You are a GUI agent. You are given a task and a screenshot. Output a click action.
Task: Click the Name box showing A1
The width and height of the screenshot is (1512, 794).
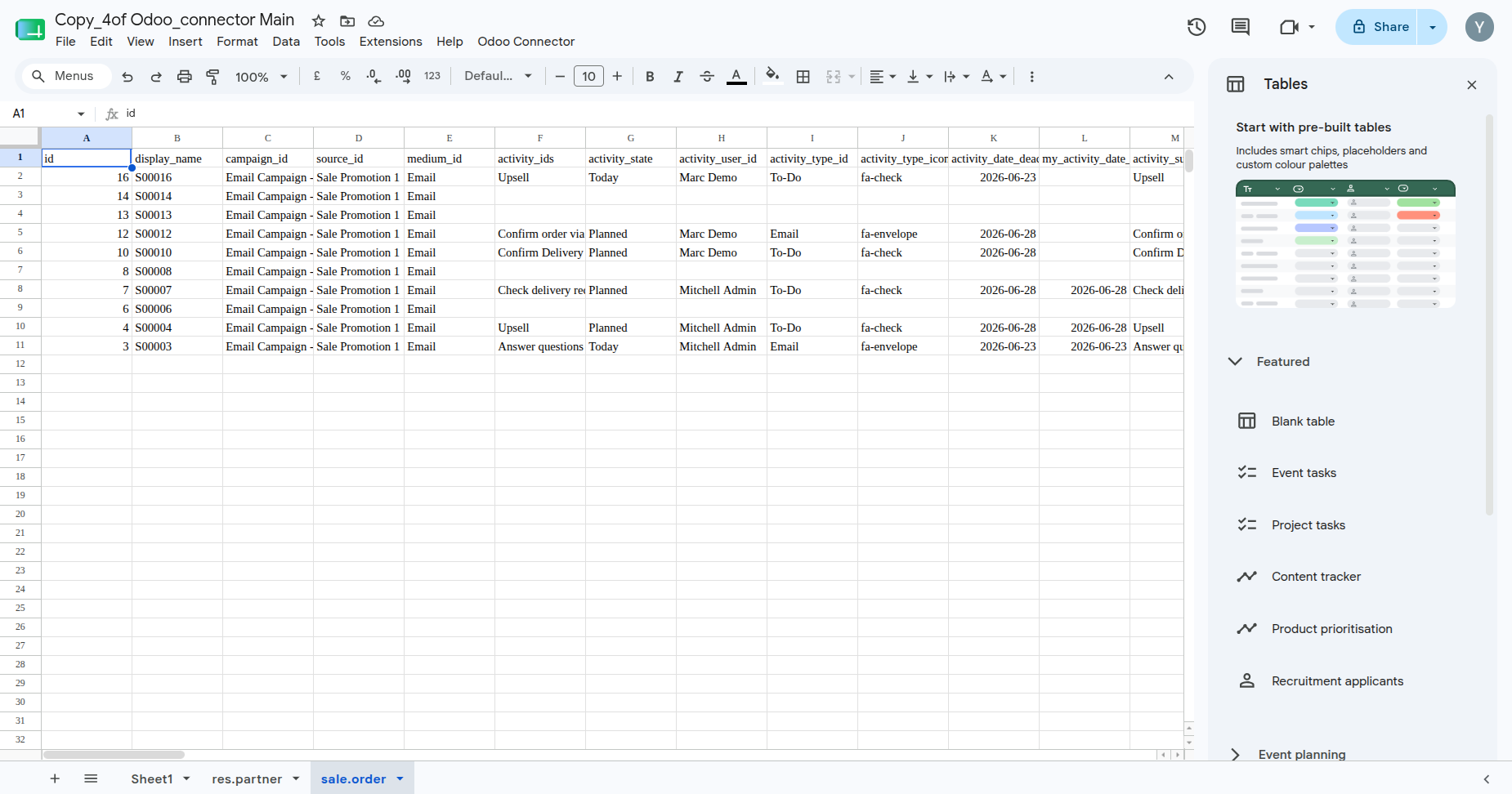47,114
